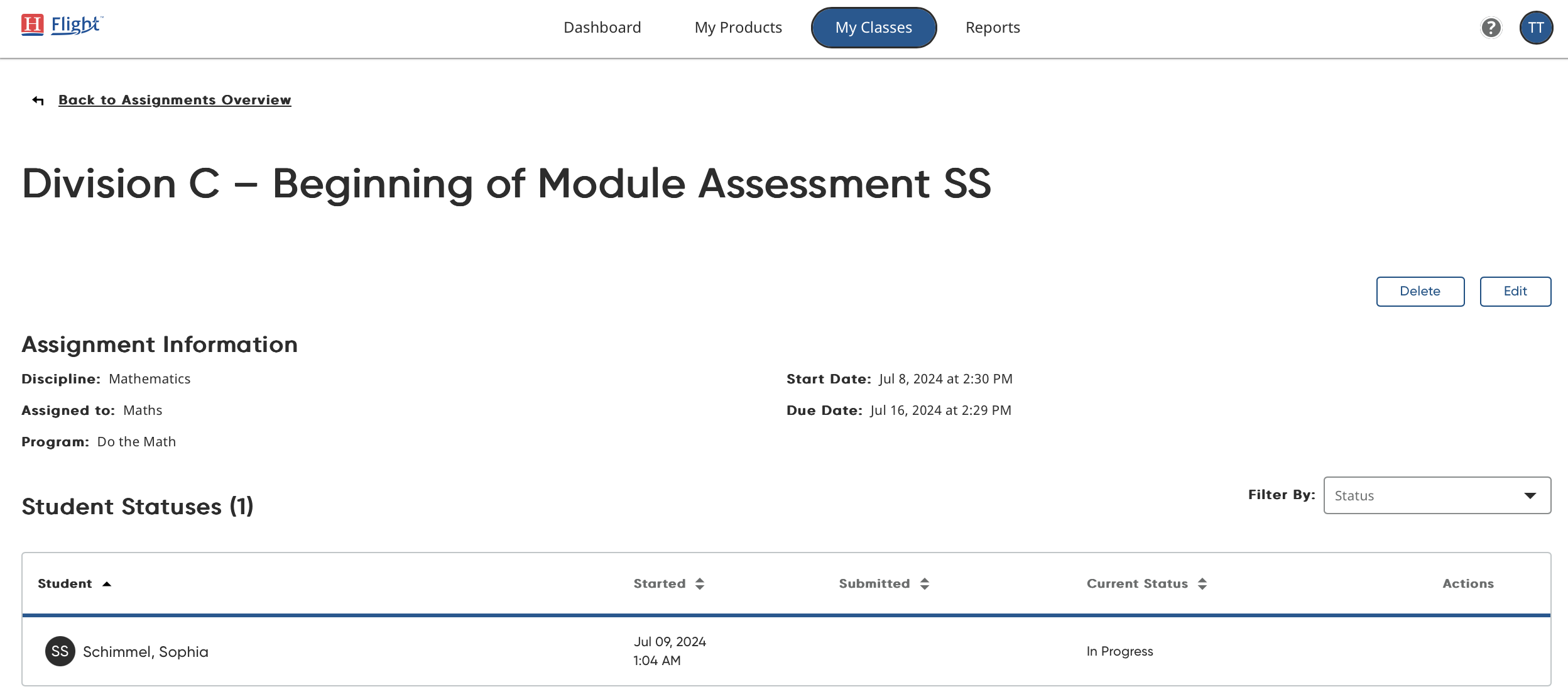Click the Student column header label
1568x699 pixels.
65,584
